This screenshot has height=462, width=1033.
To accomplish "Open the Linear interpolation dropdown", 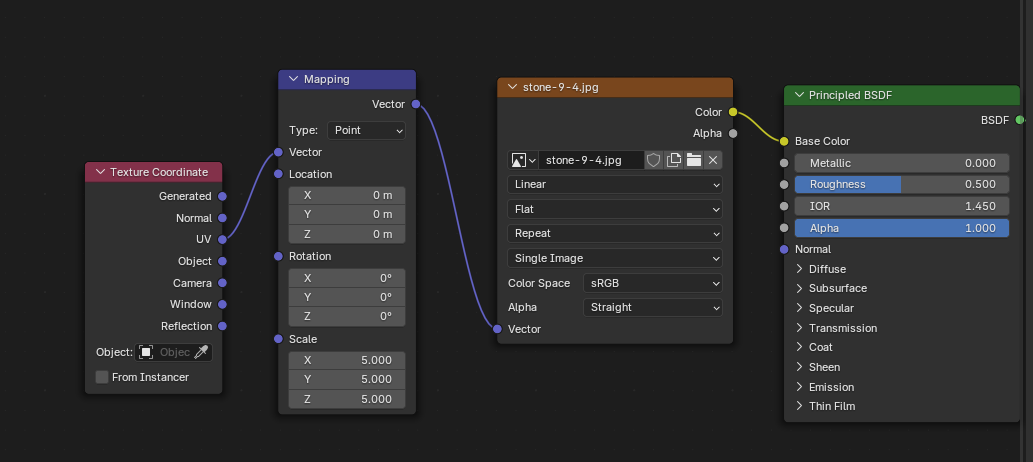I will point(615,185).
